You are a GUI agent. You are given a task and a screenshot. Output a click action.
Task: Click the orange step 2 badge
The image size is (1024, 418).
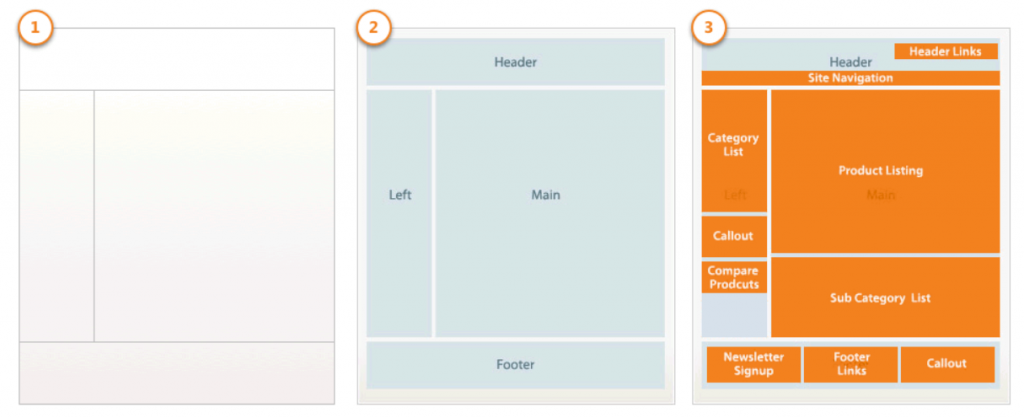373,29
